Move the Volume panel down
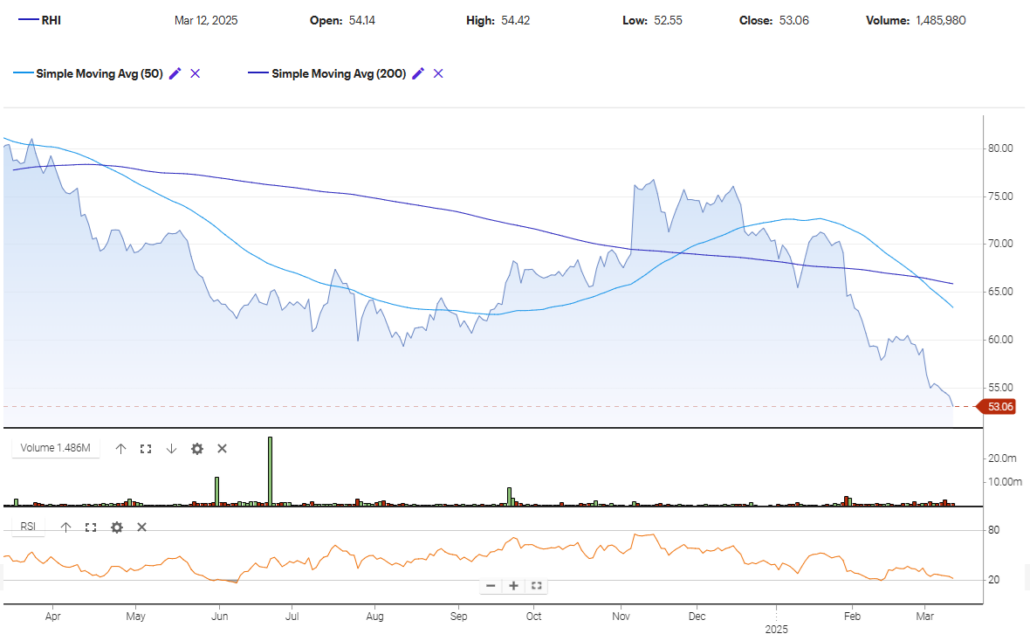The width and height of the screenshot is (1030, 634). pos(171,449)
